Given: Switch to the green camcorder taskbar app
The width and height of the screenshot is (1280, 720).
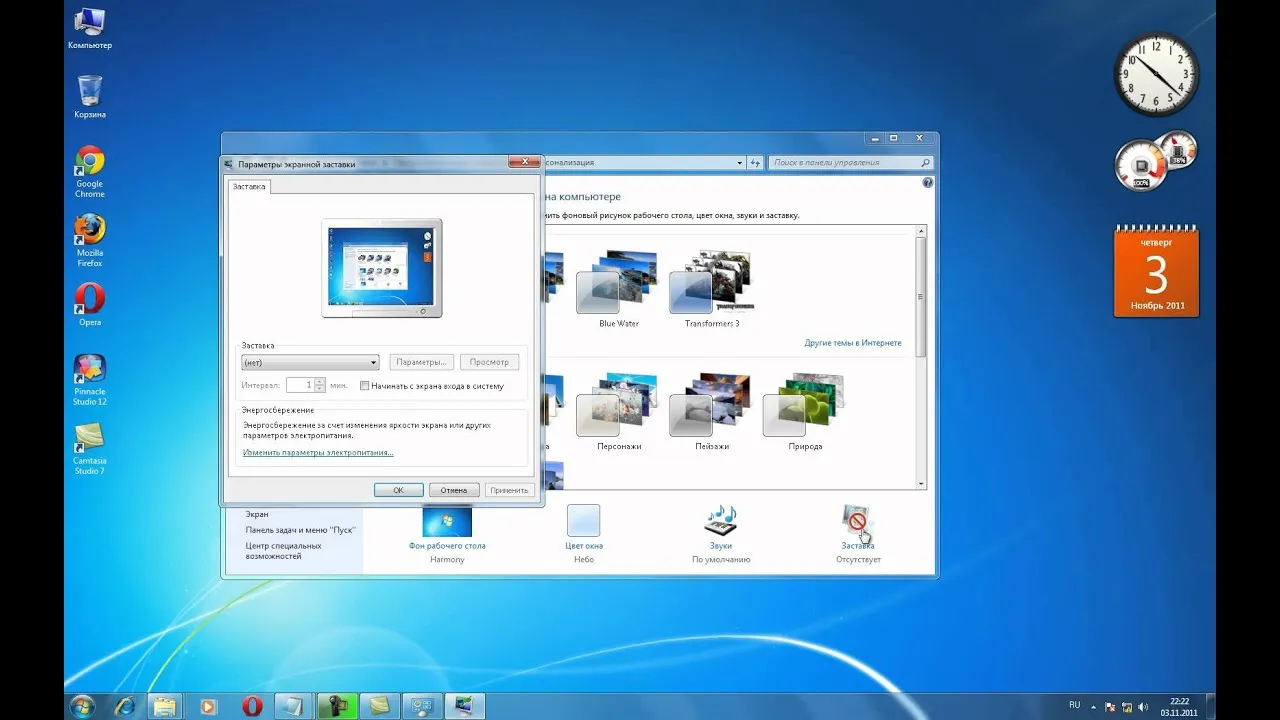Looking at the screenshot, I should 338,706.
